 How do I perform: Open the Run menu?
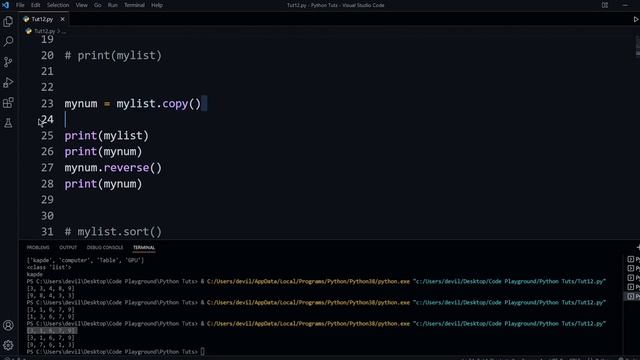tap(113, 5)
